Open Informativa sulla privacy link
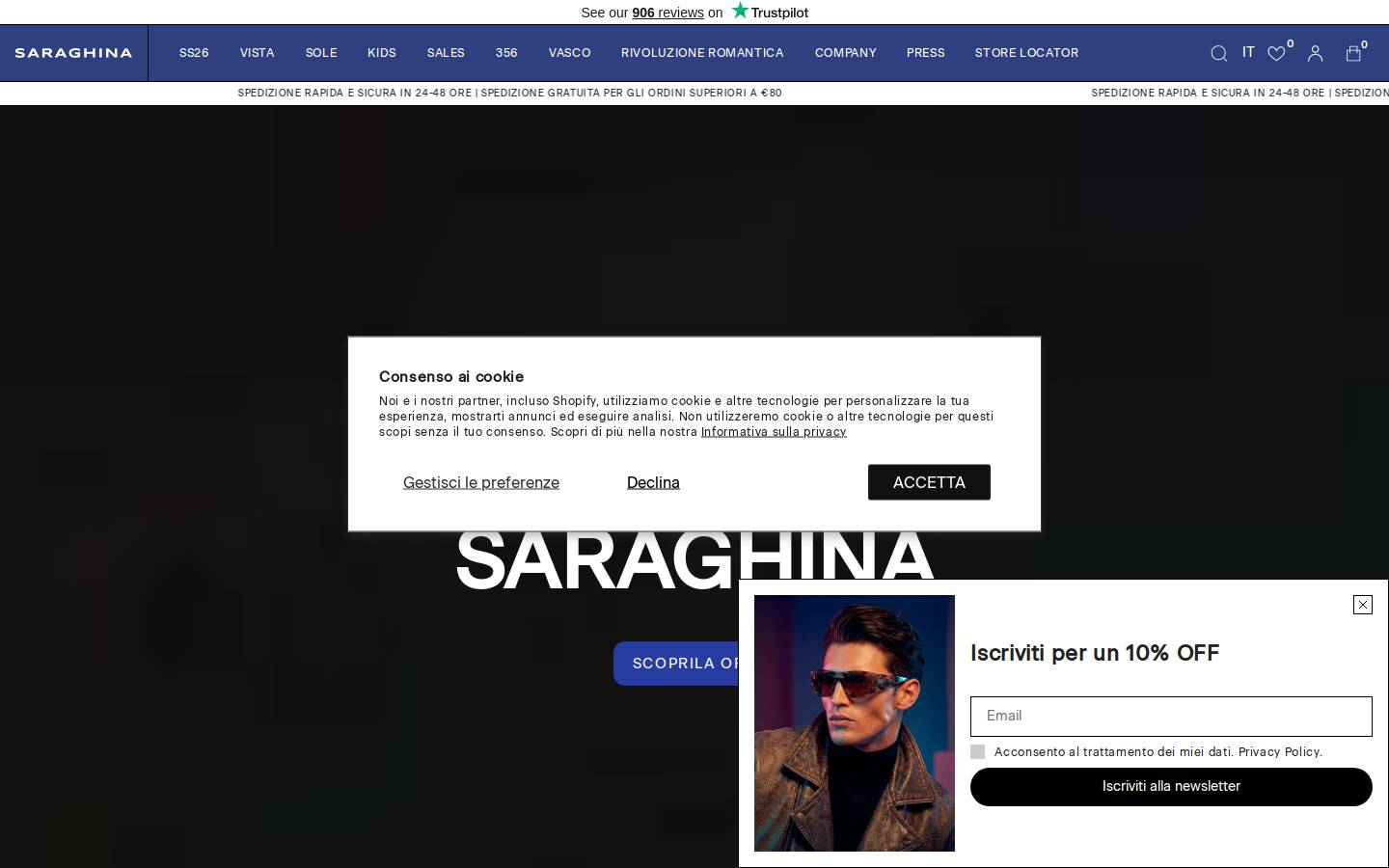The height and width of the screenshot is (868, 1389). pyautogui.click(x=774, y=432)
